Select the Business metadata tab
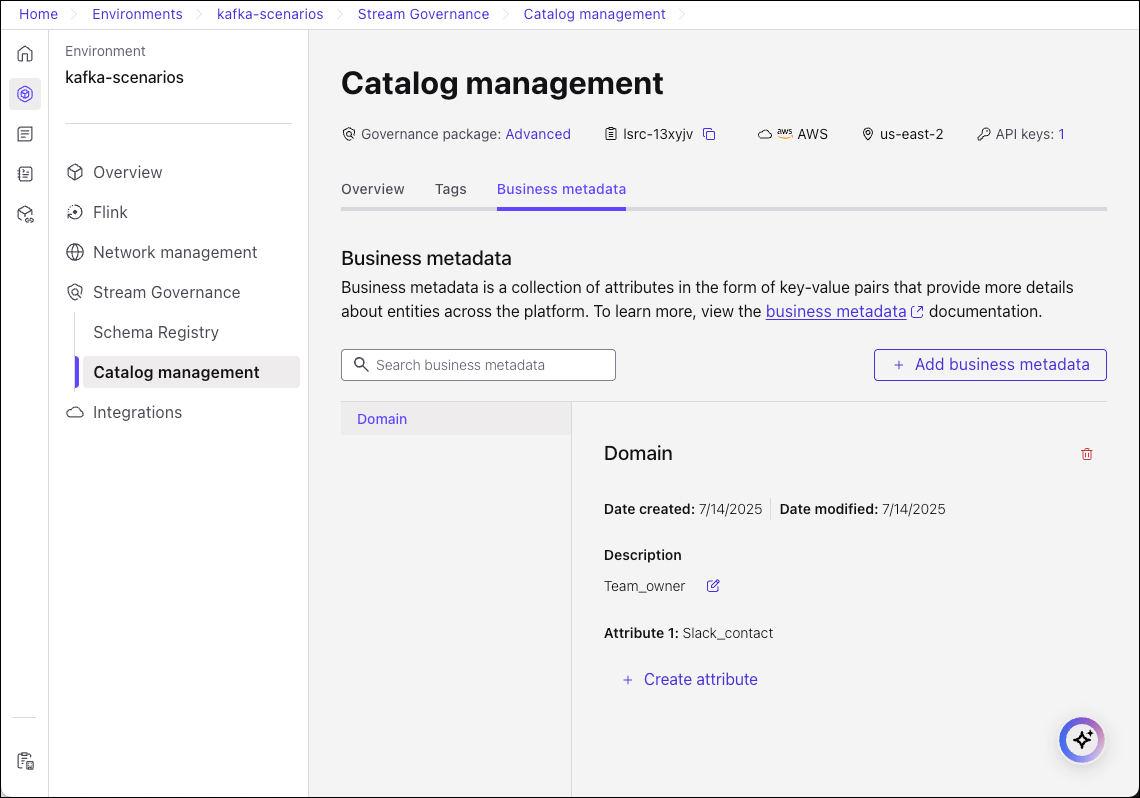Image resolution: width=1140 pixels, height=798 pixels. point(561,189)
